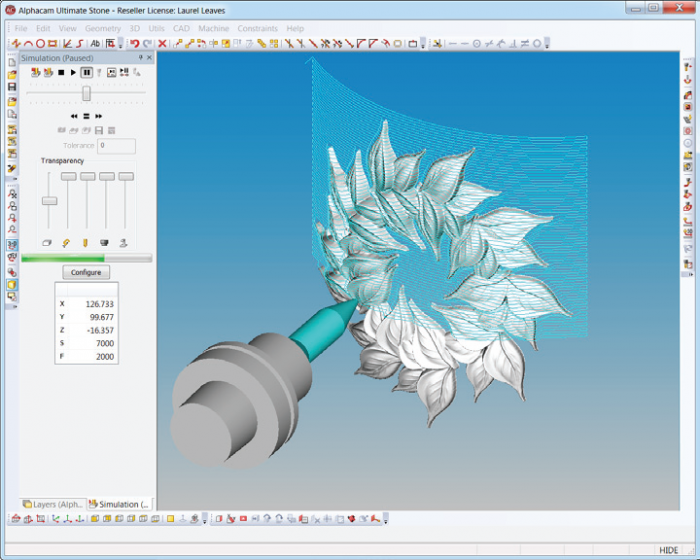Click the toolpath transparency icon
700x560 pixels.
point(66,243)
